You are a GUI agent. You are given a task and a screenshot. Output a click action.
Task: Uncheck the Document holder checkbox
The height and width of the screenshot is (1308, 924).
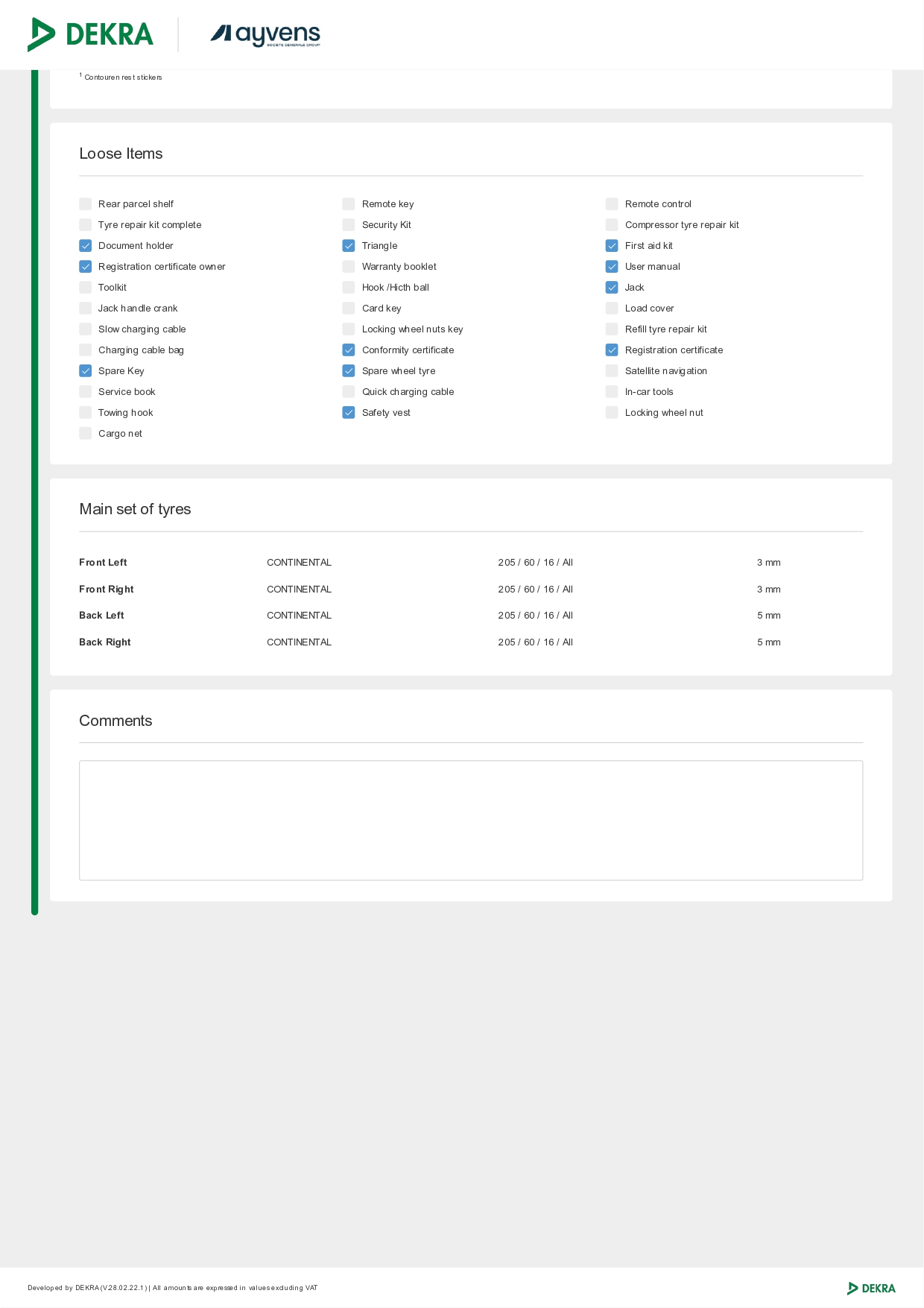(86, 246)
